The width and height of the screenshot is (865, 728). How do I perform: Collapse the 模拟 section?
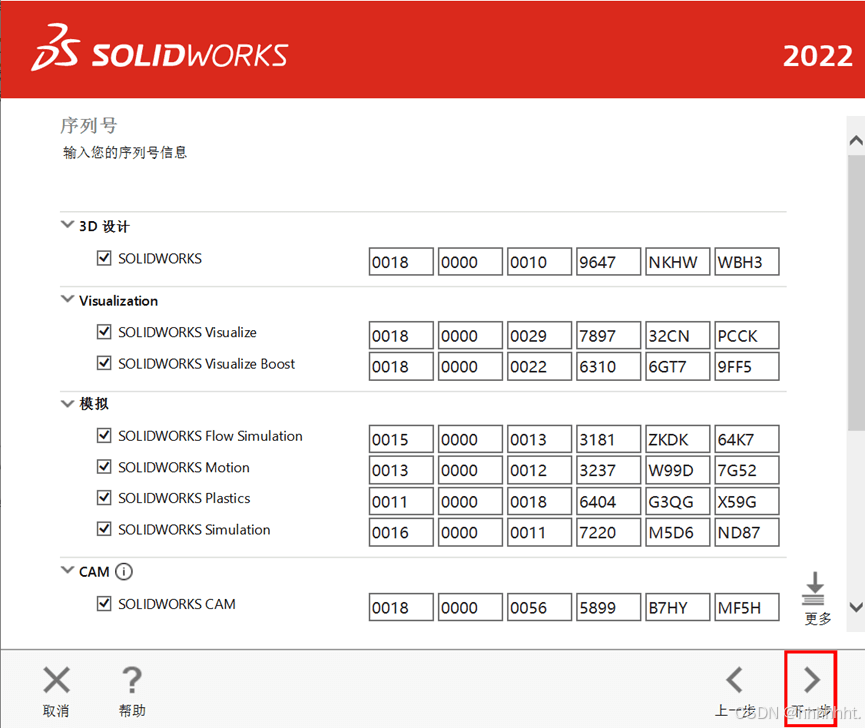(67, 403)
